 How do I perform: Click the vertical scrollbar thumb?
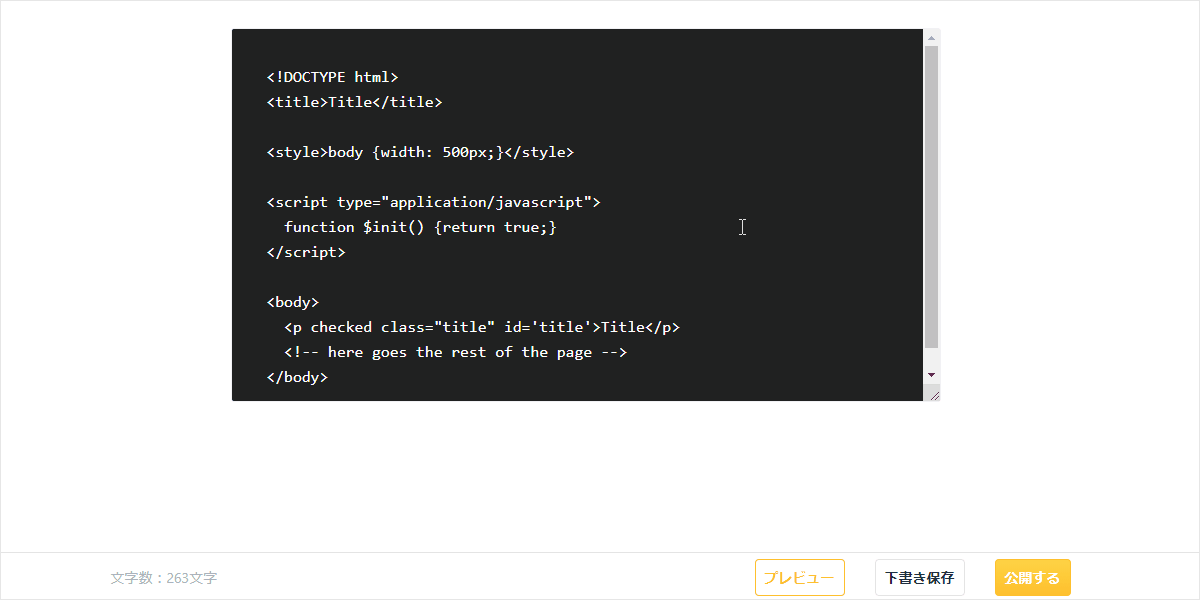pyautogui.click(x=932, y=196)
